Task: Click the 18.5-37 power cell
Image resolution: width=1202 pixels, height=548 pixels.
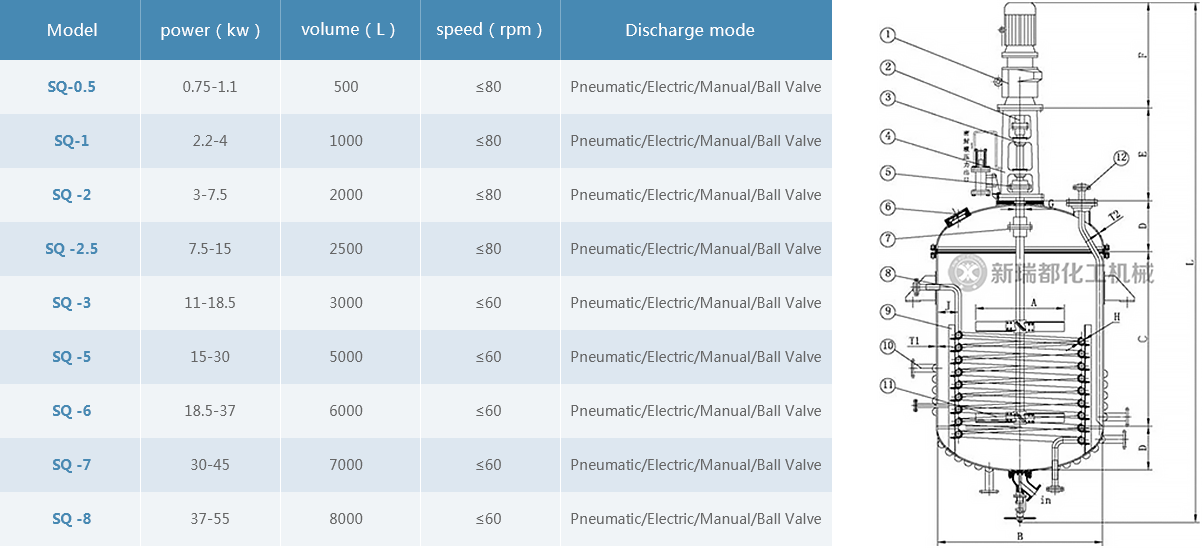Action: coord(210,411)
